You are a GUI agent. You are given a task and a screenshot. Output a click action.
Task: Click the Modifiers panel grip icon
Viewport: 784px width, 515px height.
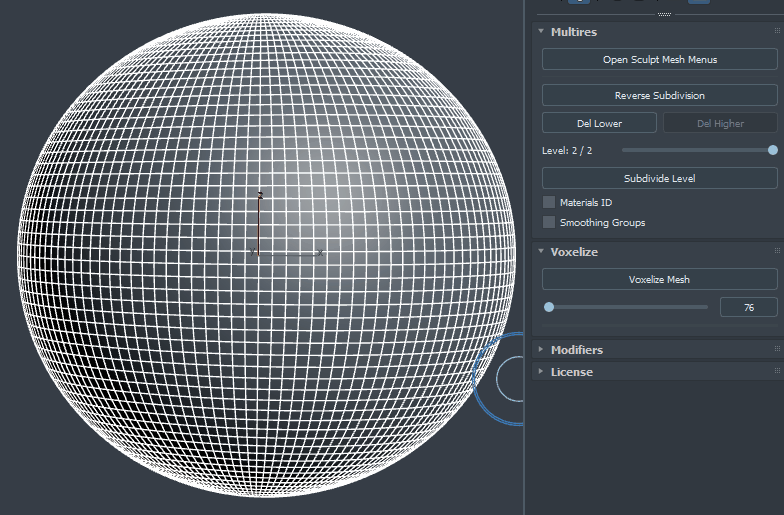click(x=777, y=349)
